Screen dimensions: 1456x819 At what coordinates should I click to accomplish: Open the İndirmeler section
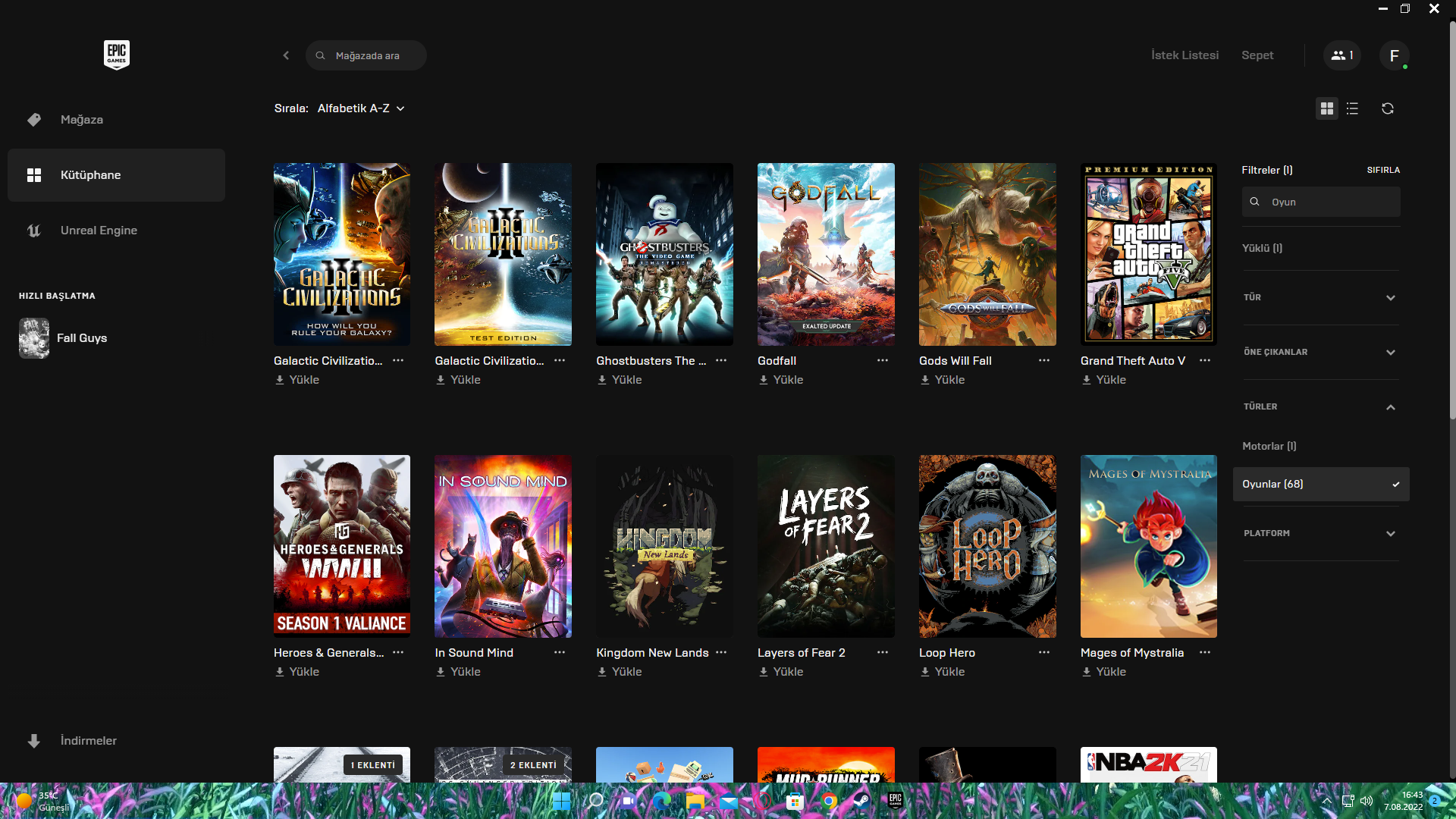coord(116,741)
